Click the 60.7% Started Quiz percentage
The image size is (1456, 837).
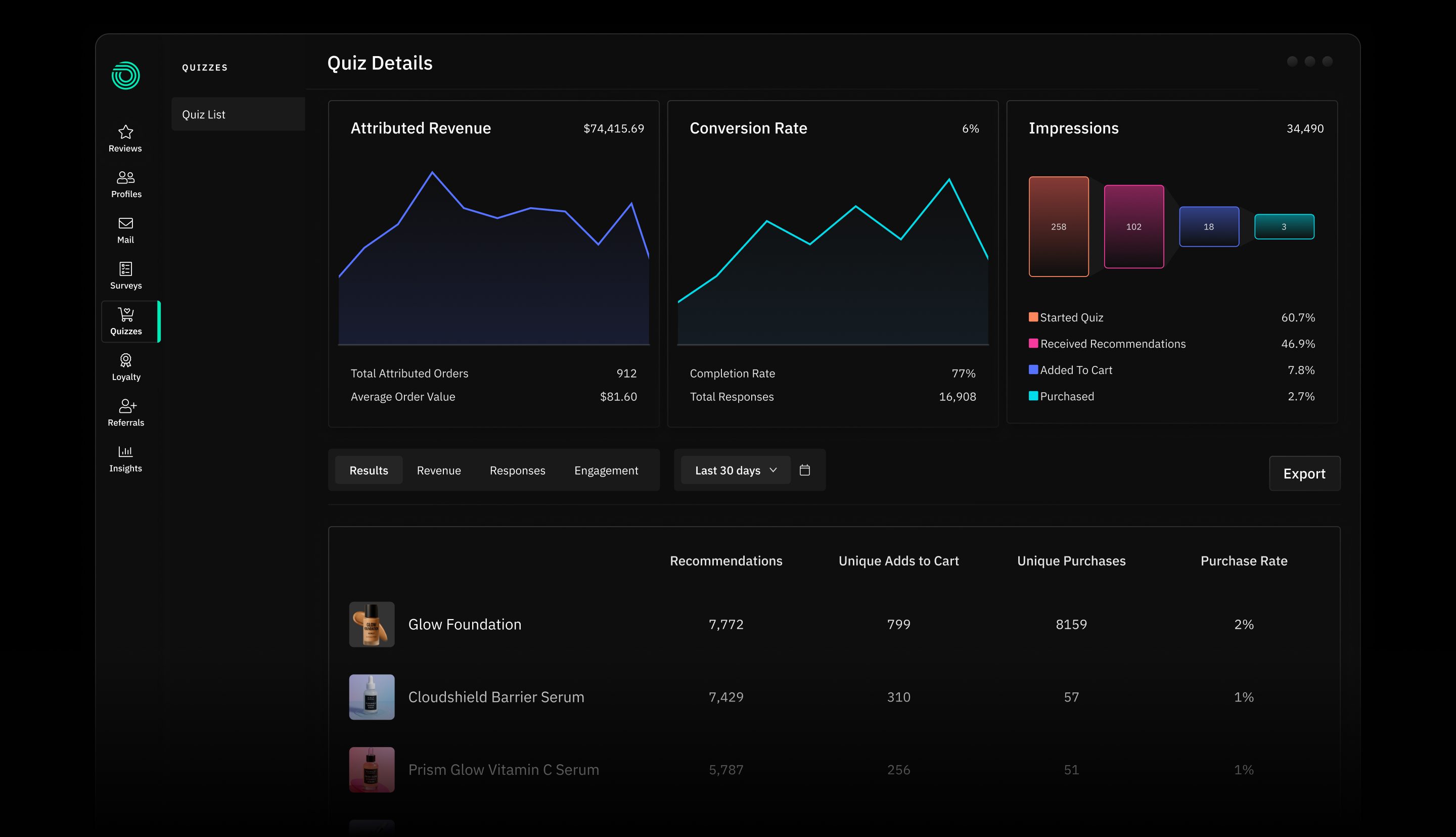[x=1298, y=317]
